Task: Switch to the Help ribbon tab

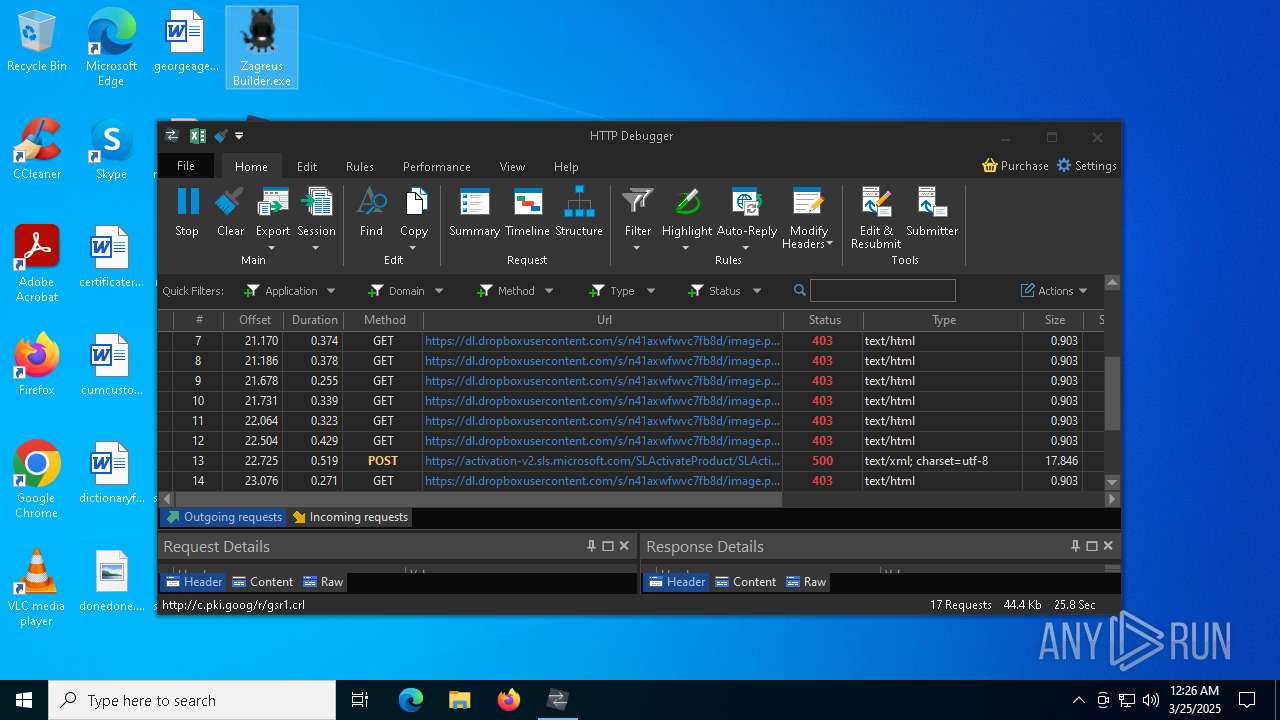Action: pyautogui.click(x=566, y=166)
